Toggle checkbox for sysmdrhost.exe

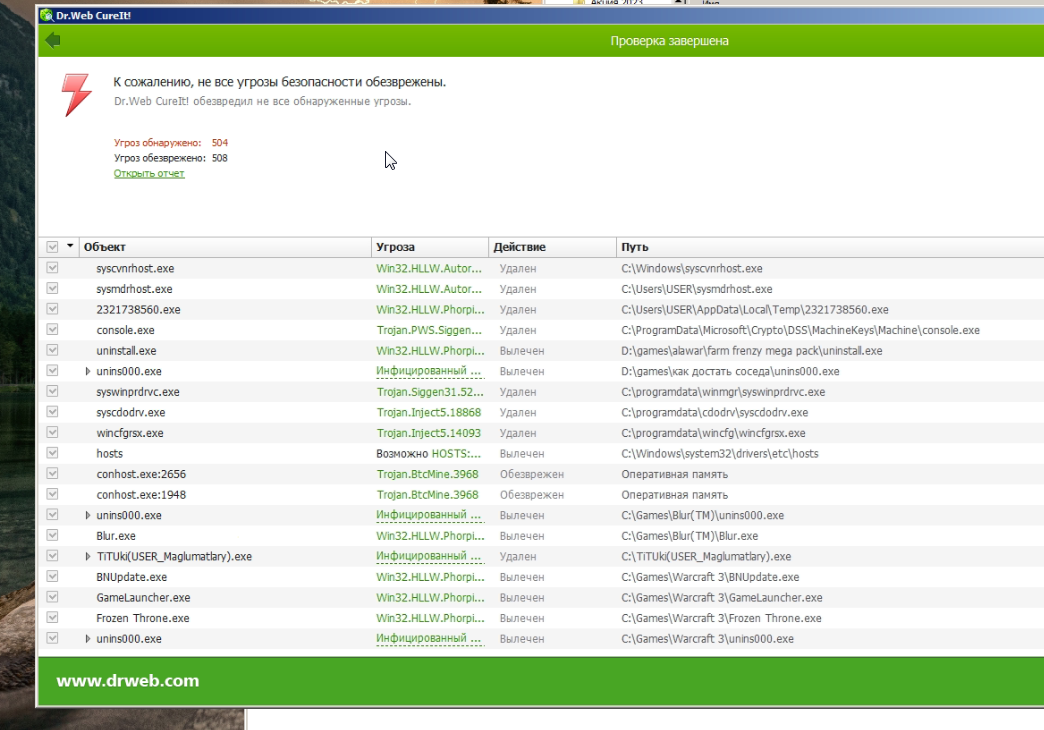point(52,288)
